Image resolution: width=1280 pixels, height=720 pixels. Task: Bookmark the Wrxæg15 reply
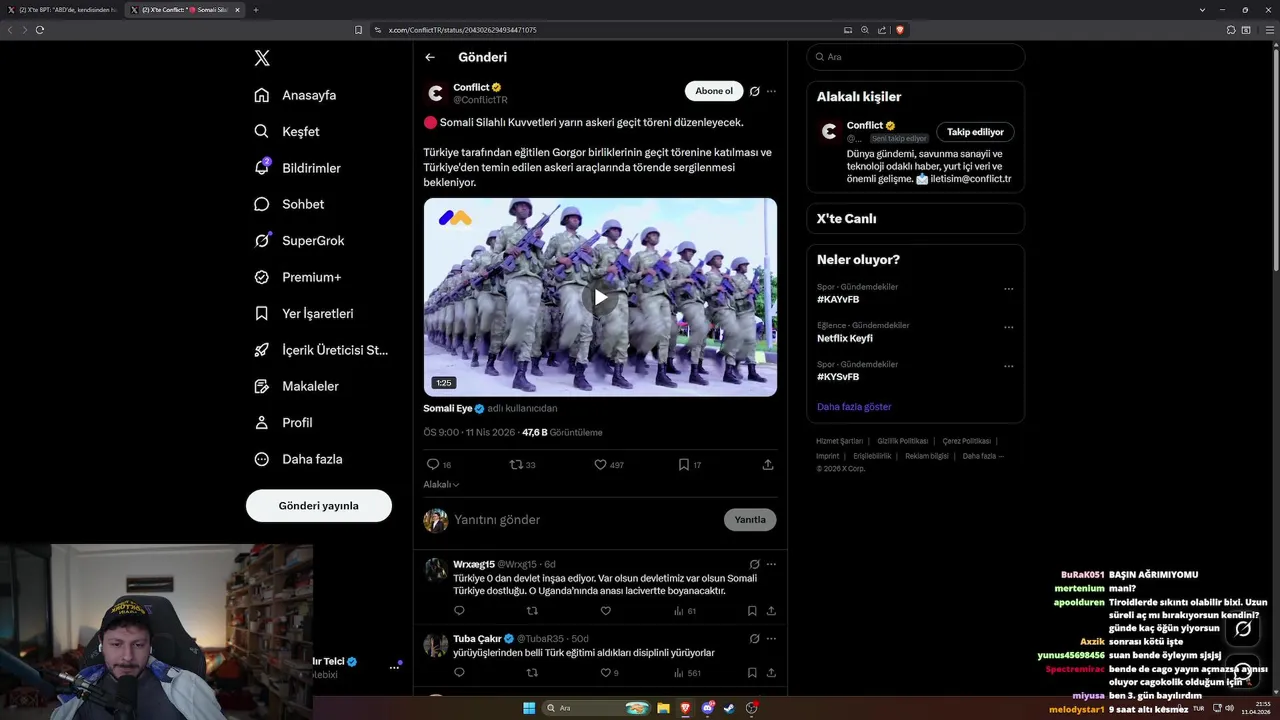pyautogui.click(x=752, y=611)
